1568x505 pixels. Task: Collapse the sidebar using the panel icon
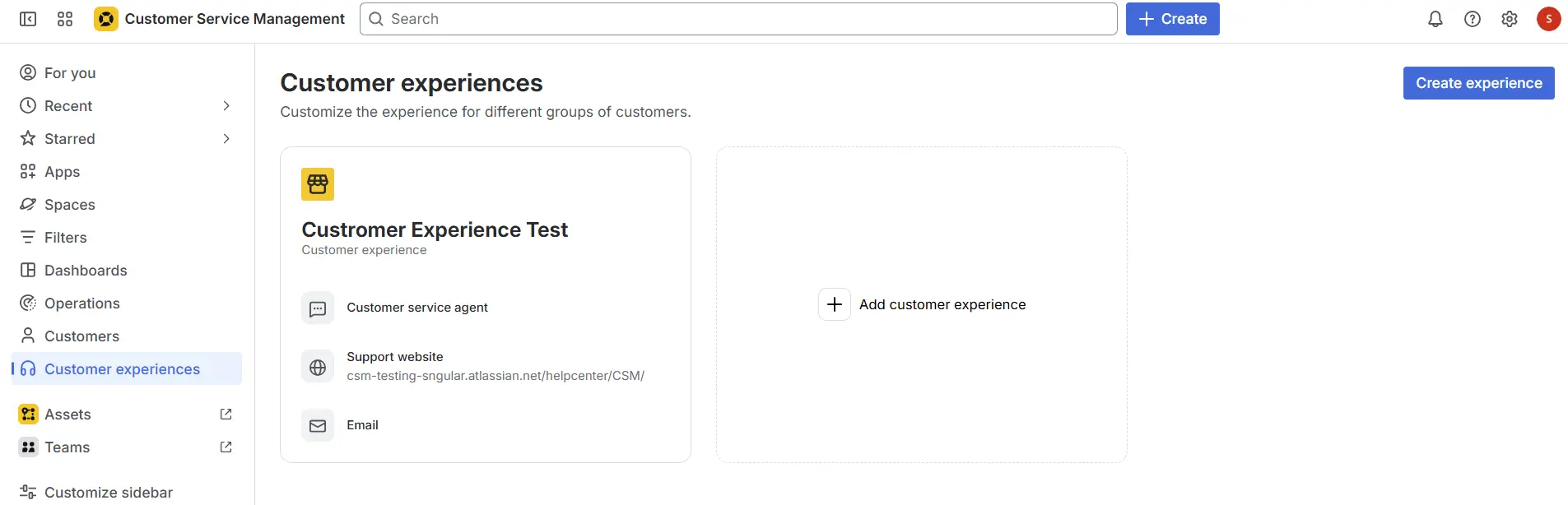click(28, 19)
